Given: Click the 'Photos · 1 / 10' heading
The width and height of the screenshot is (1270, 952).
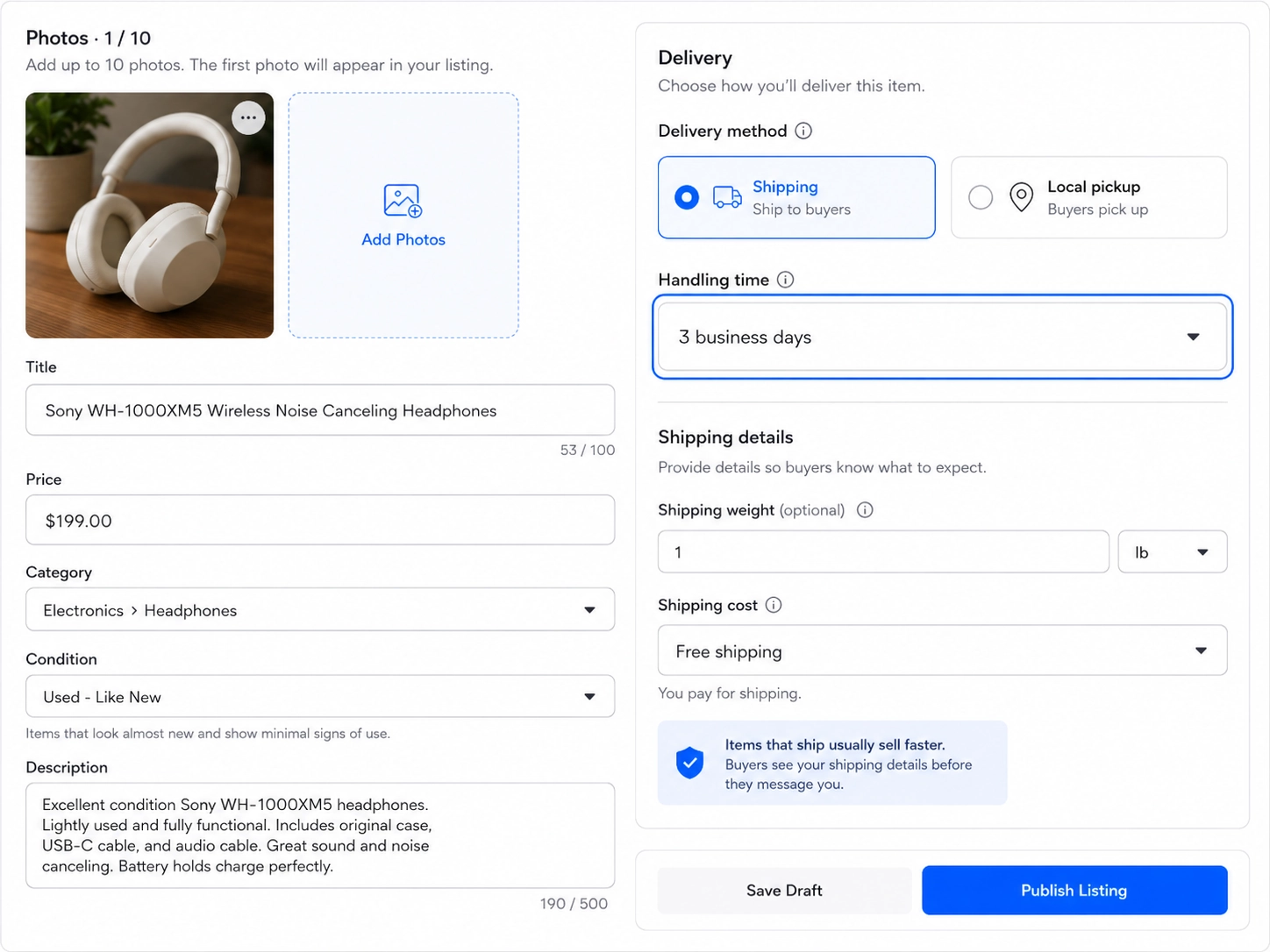Looking at the screenshot, I should [89, 38].
